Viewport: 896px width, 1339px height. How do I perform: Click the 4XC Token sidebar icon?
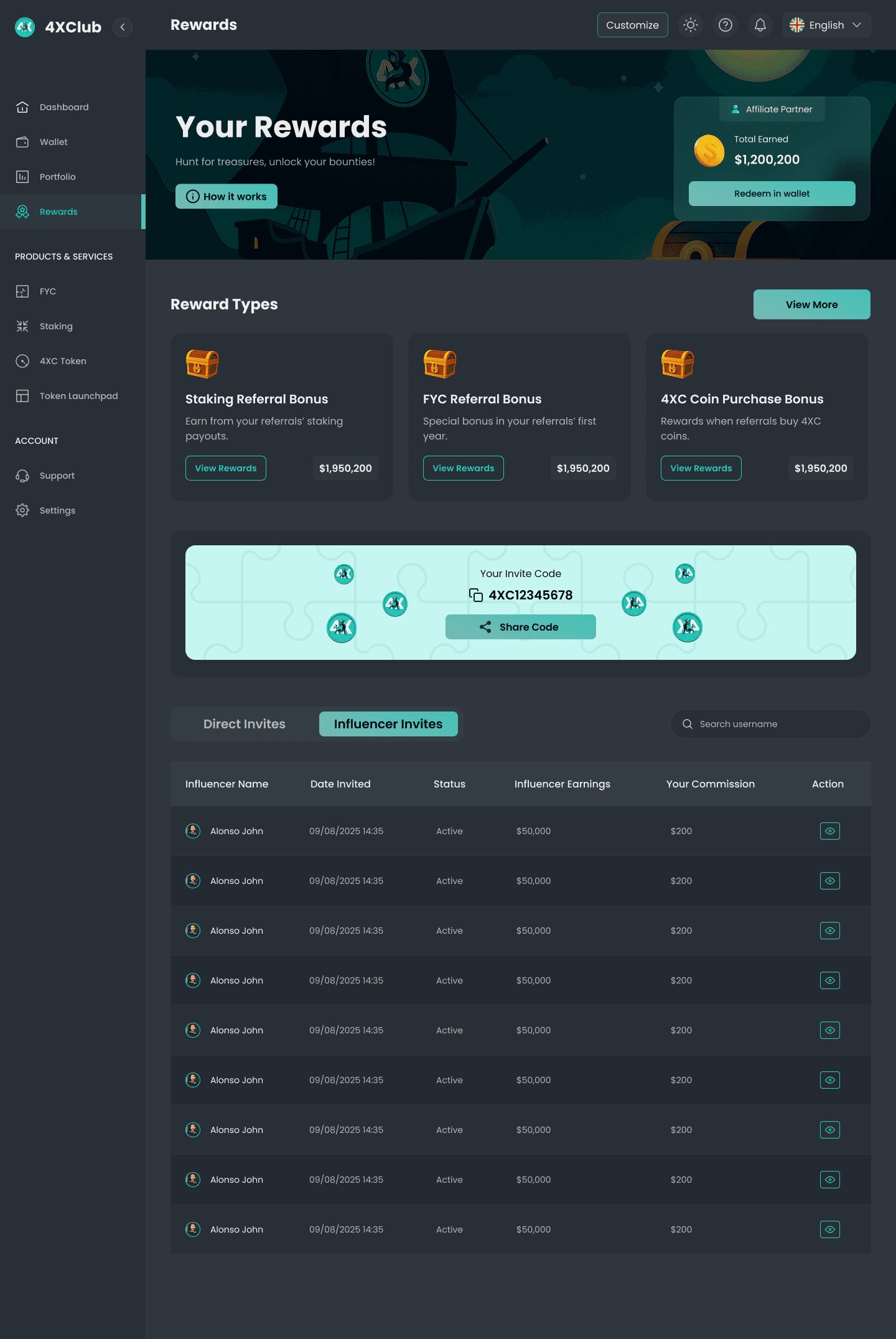[22, 361]
